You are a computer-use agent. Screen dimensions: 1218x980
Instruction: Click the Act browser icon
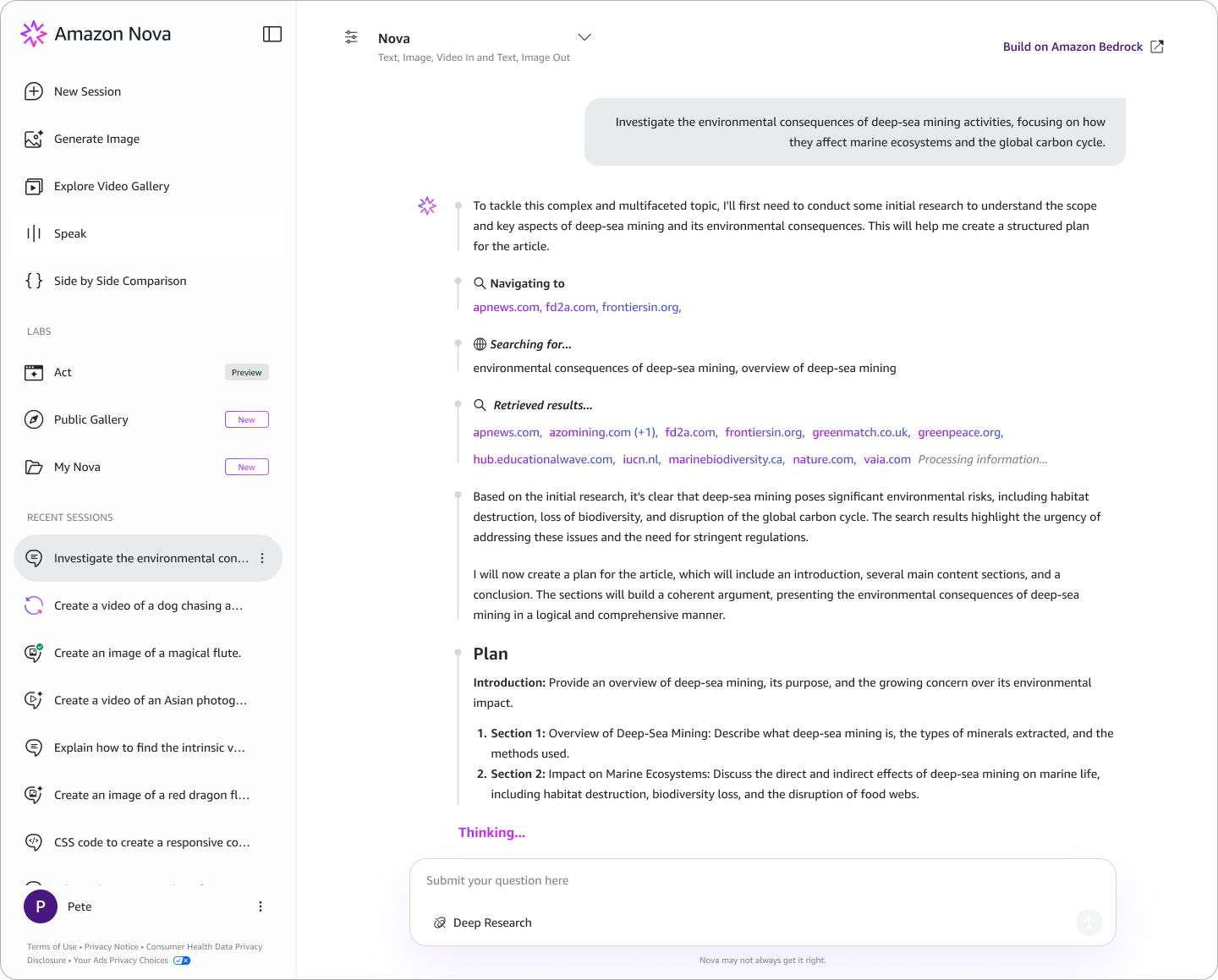pyautogui.click(x=34, y=372)
